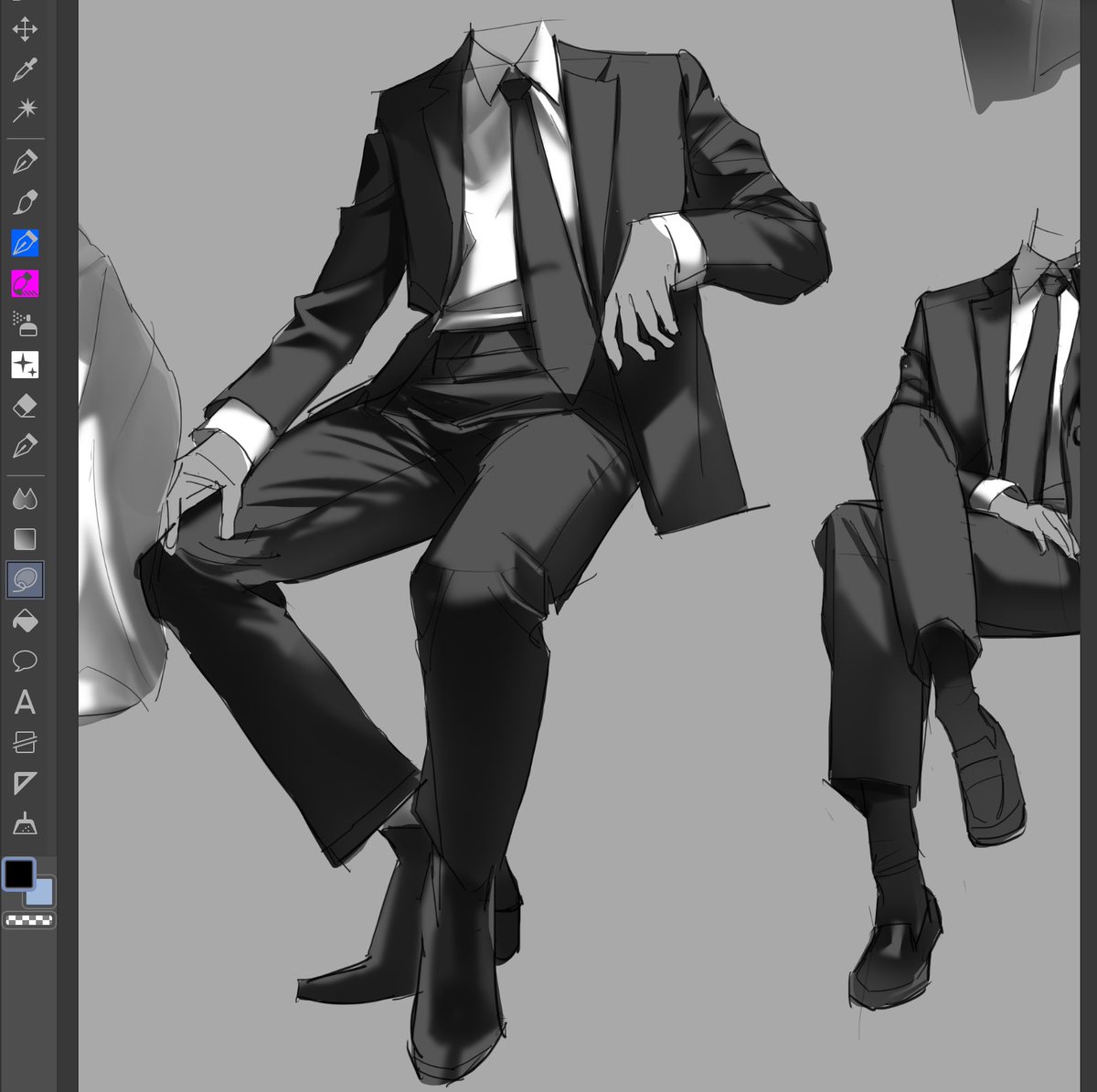1097x1092 pixels.
Task: Select the Balloon speech bubble tool
Action: click(25, 661)
